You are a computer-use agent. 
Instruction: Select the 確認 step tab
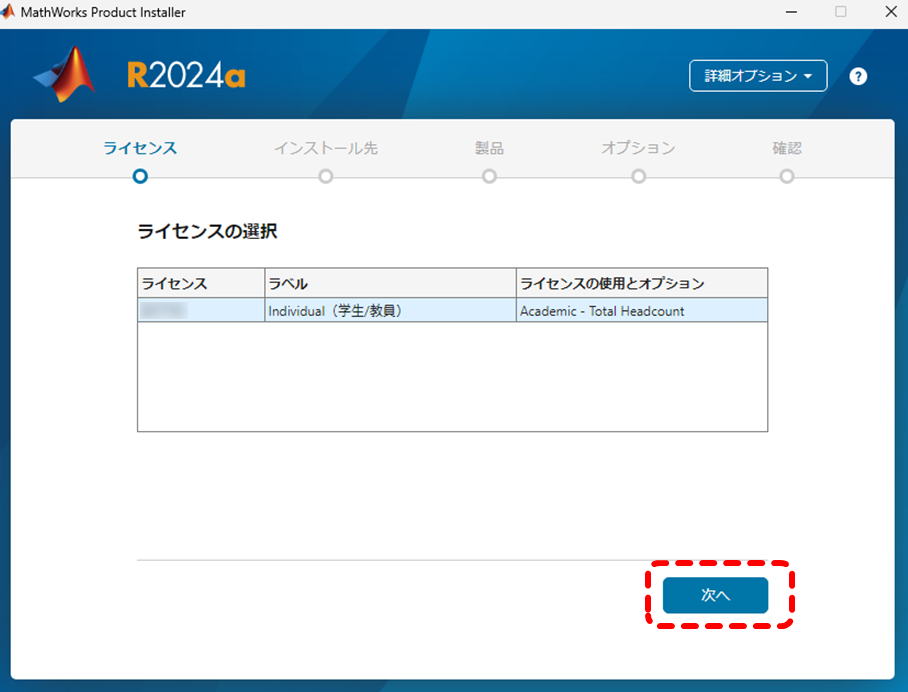(x=787, y=148)
